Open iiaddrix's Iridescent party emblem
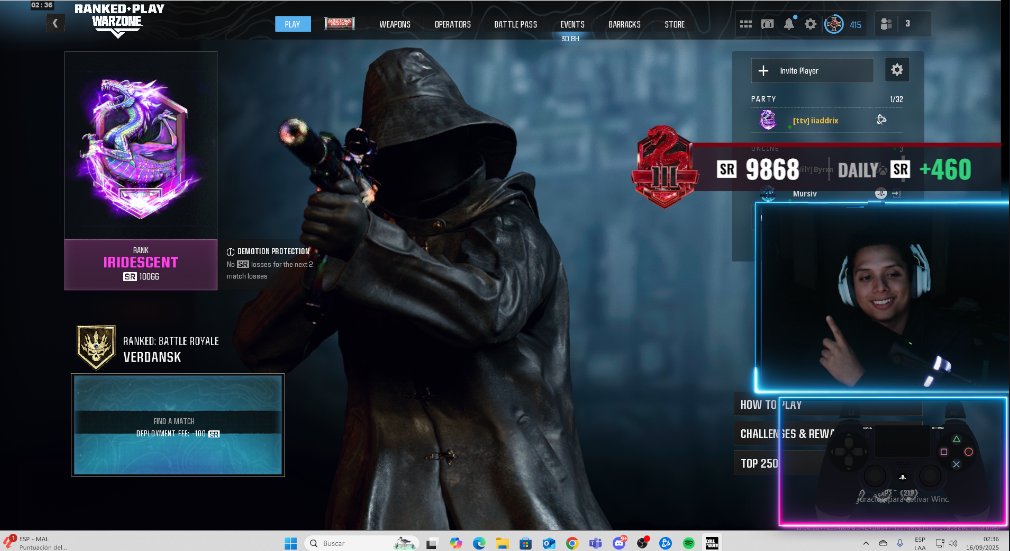Viewport: 1010px width, 551px height. click(767, 120)
